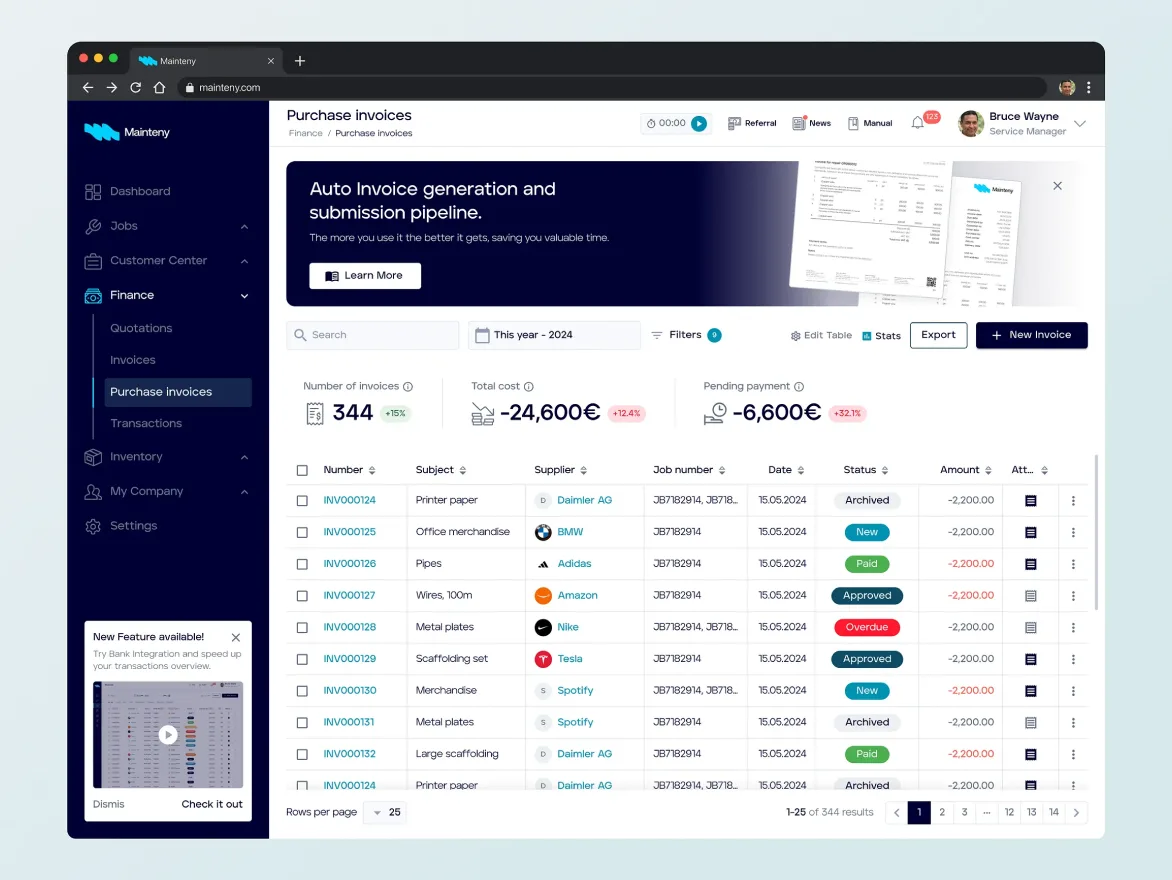Viewport: 1172px width, 880px height.
Task: Close the Auto Invoice banner
Action: click(1057, 185)
